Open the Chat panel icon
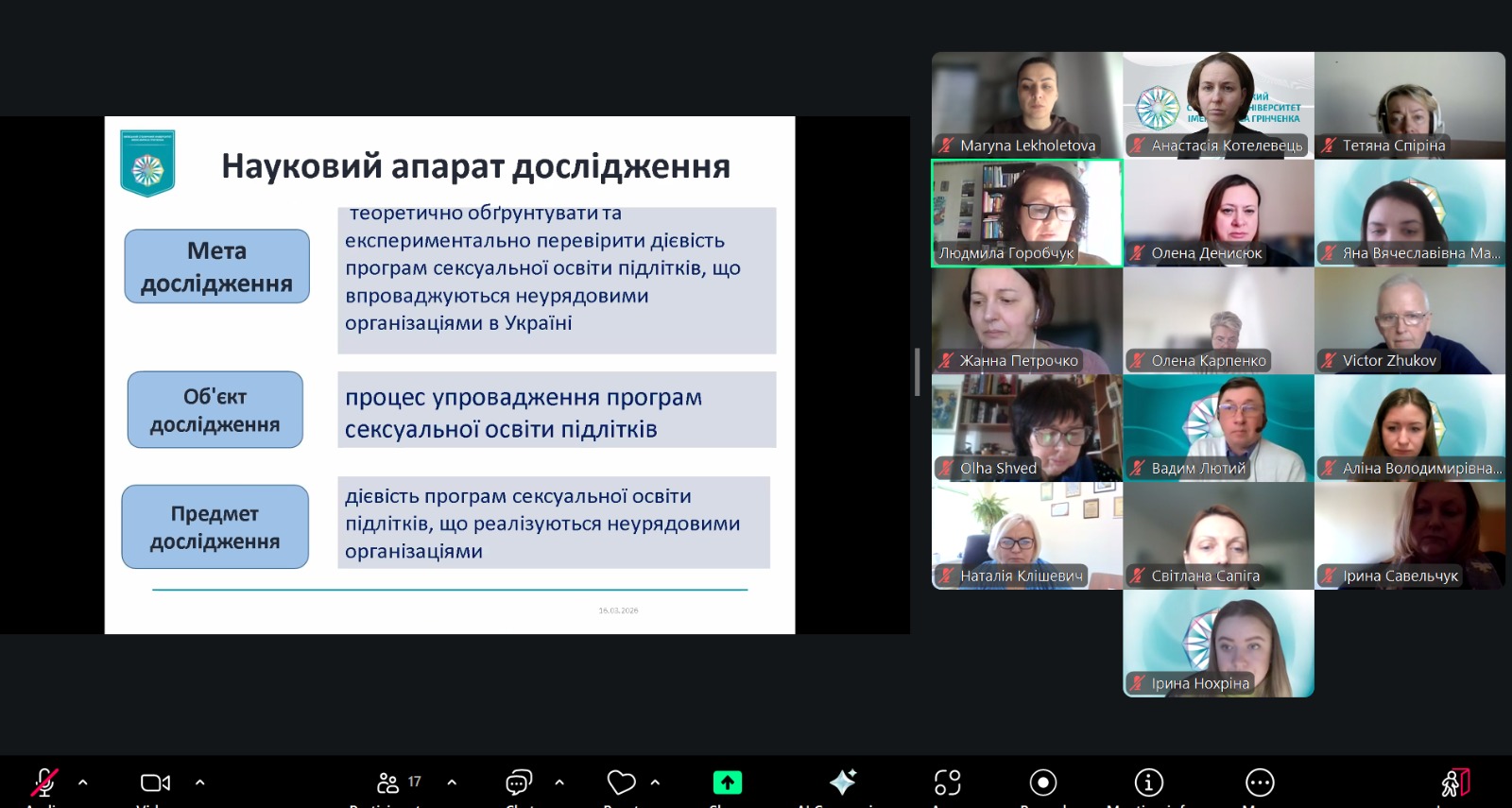1512x808 pixels. (519, 782)
